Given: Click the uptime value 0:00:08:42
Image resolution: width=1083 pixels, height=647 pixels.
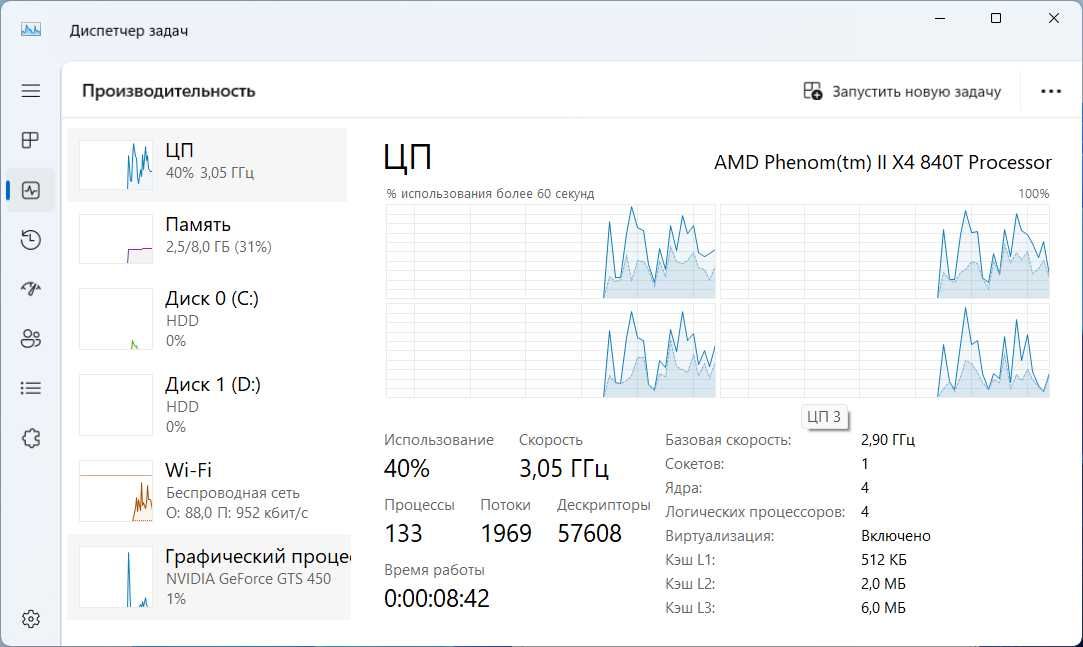Looking at the screenshot, I should [x=437, y=598].
